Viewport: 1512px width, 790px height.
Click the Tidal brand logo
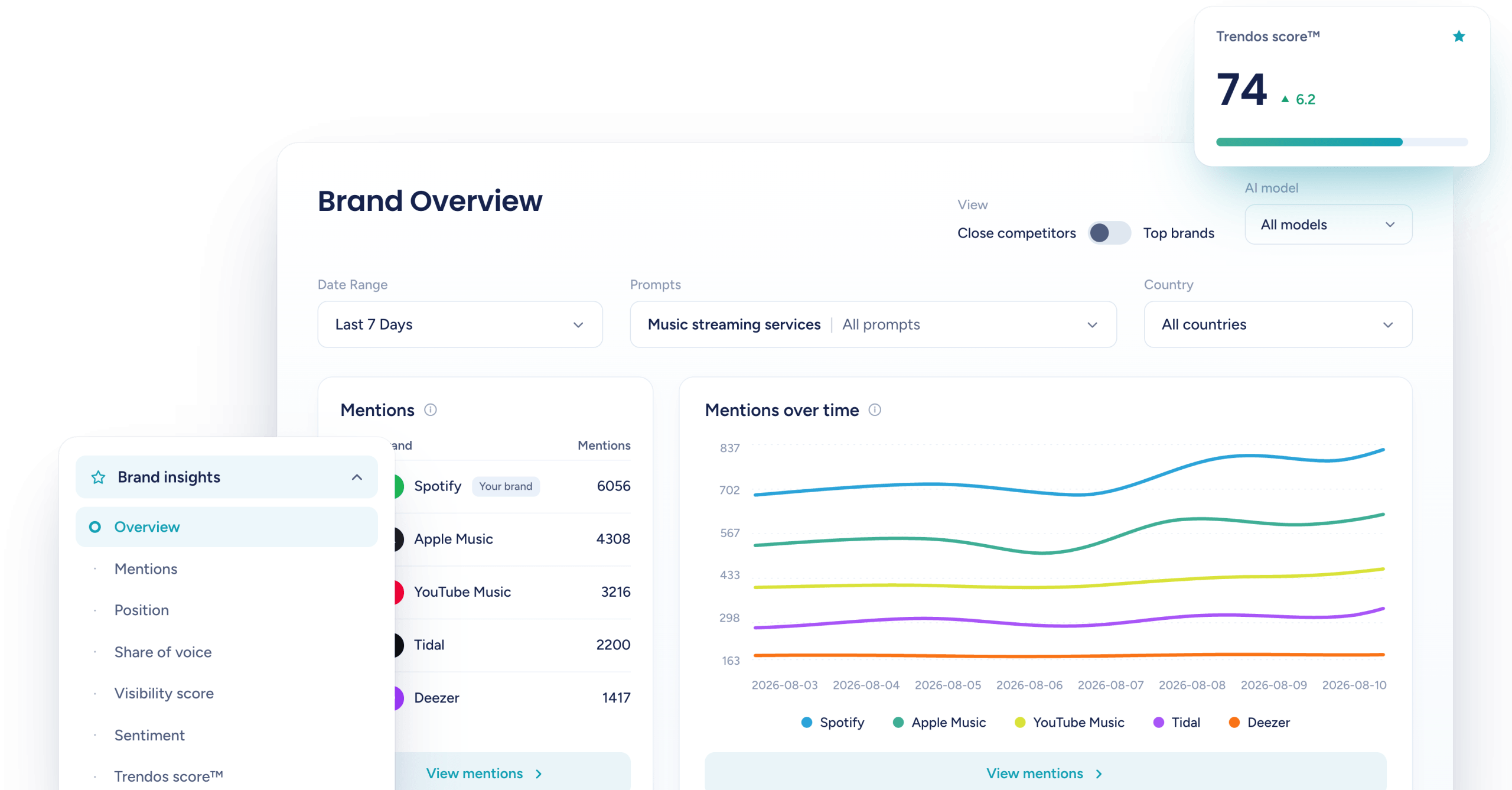tap(399, 645)
